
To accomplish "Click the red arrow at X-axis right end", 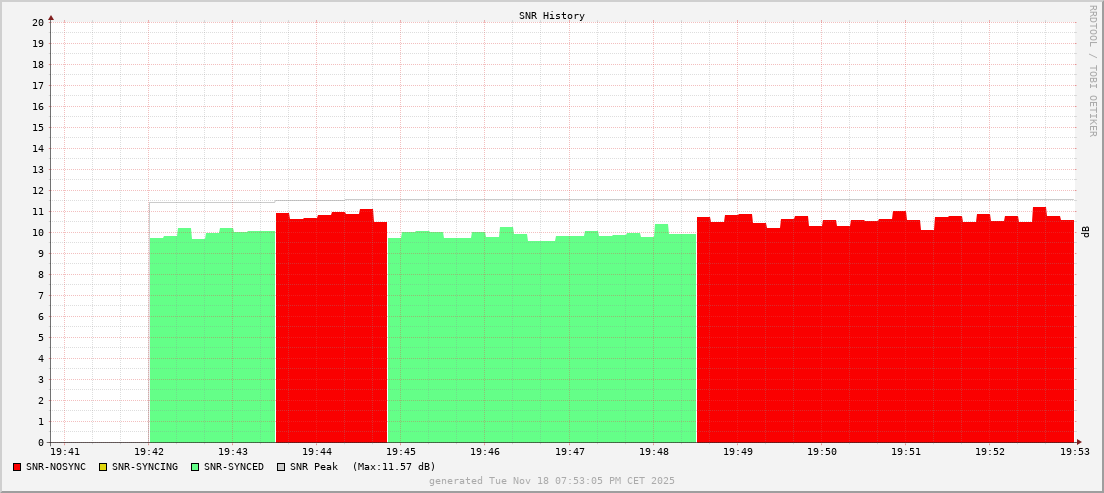I will tap(1078, 442).
